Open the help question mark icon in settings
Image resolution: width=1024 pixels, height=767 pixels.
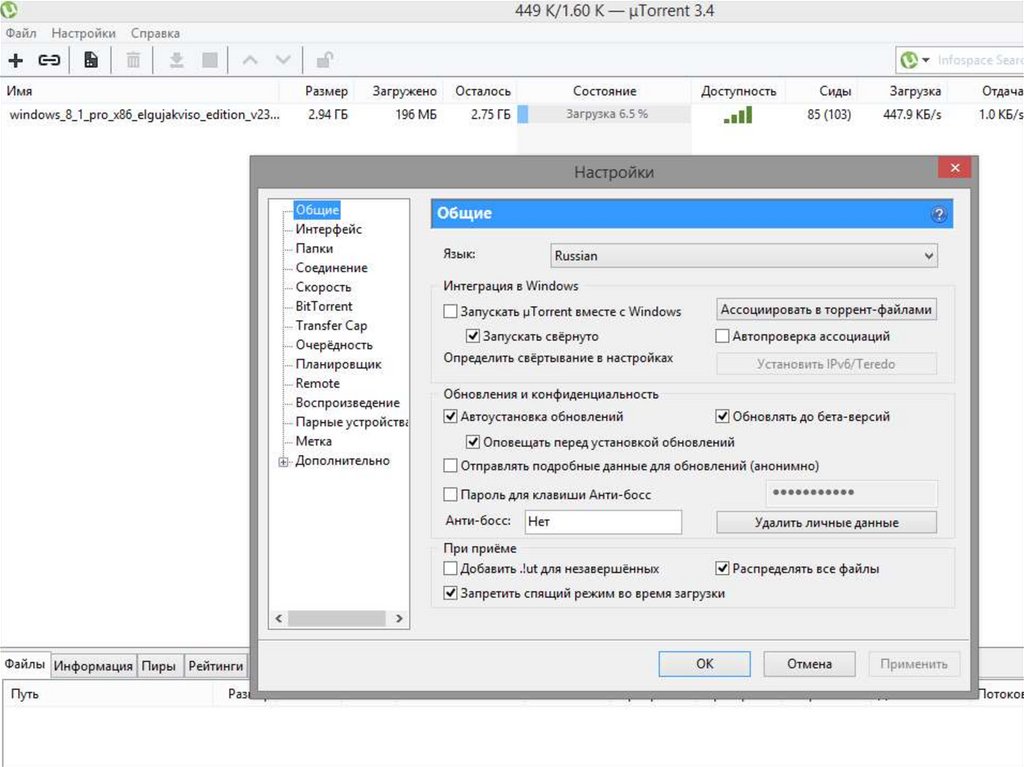click(x=938, y=214)
